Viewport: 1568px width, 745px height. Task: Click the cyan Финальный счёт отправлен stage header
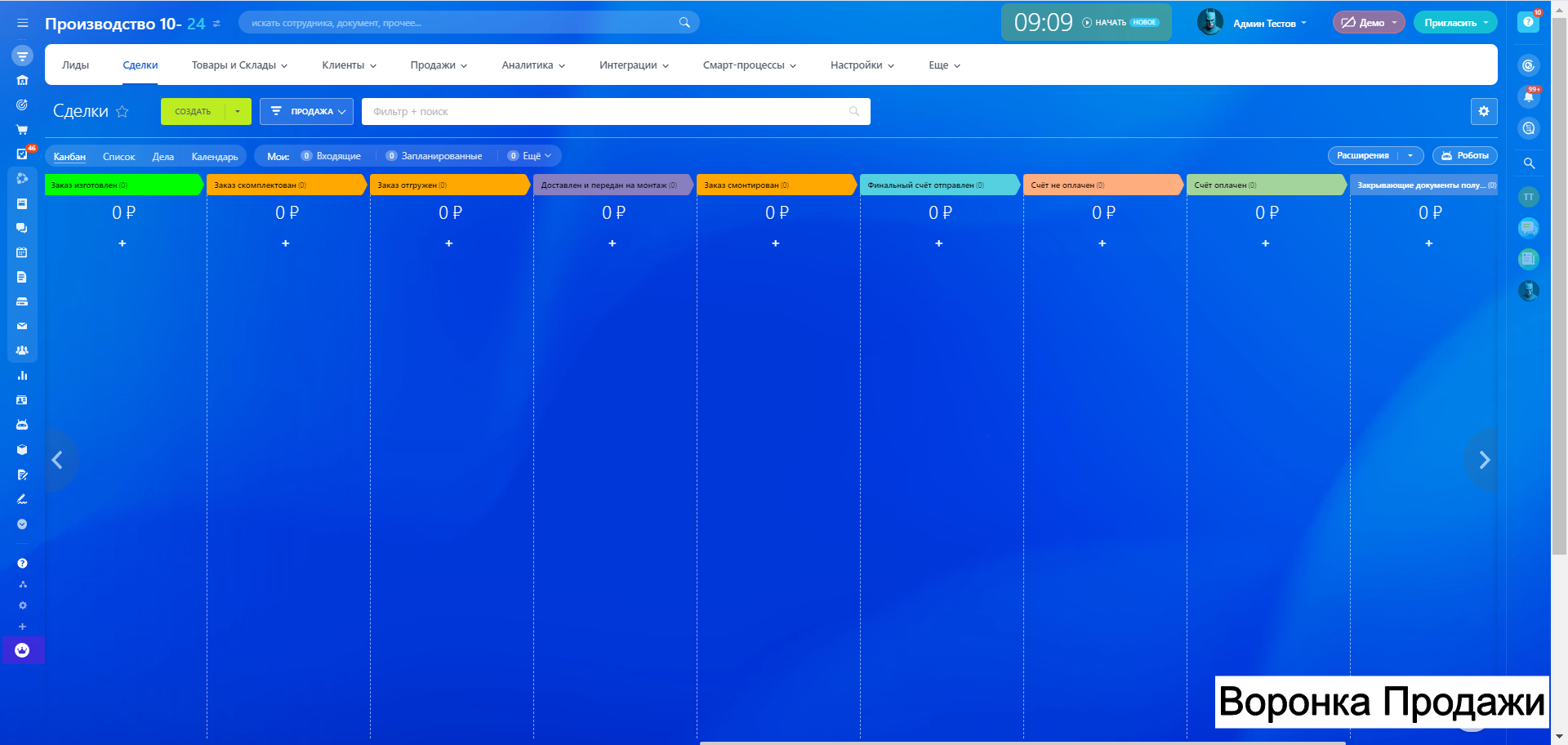pos(940,185)
